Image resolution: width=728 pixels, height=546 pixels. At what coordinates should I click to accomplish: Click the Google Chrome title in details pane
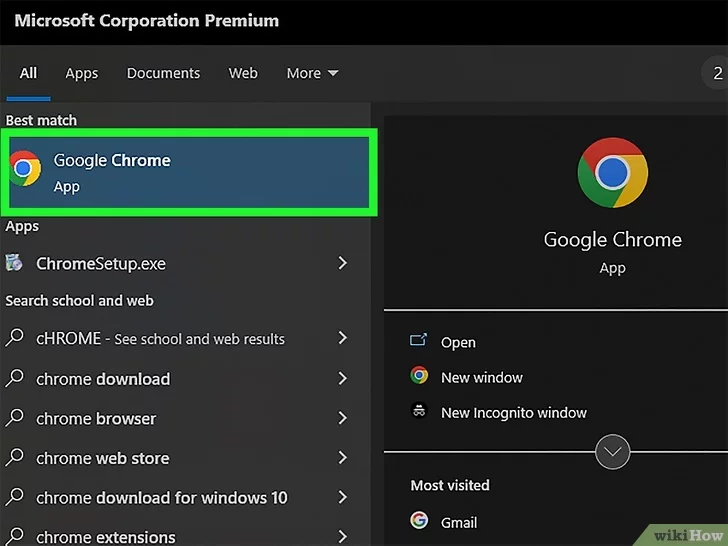click(612, 240)
